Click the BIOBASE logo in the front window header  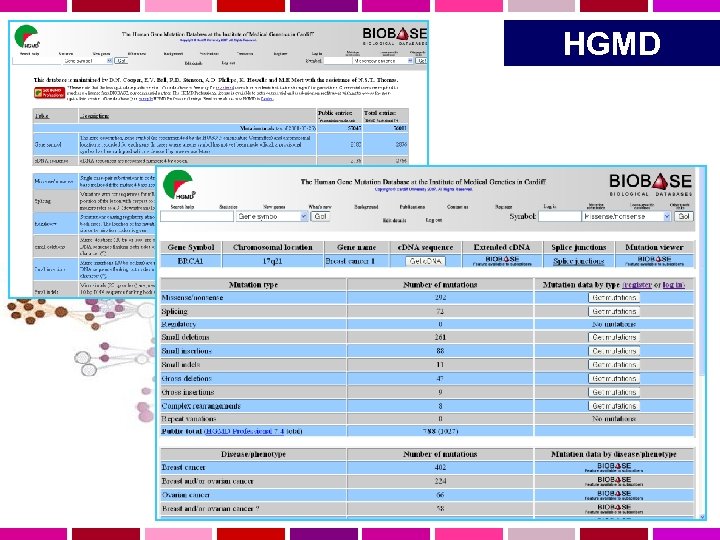coord(650,185)
